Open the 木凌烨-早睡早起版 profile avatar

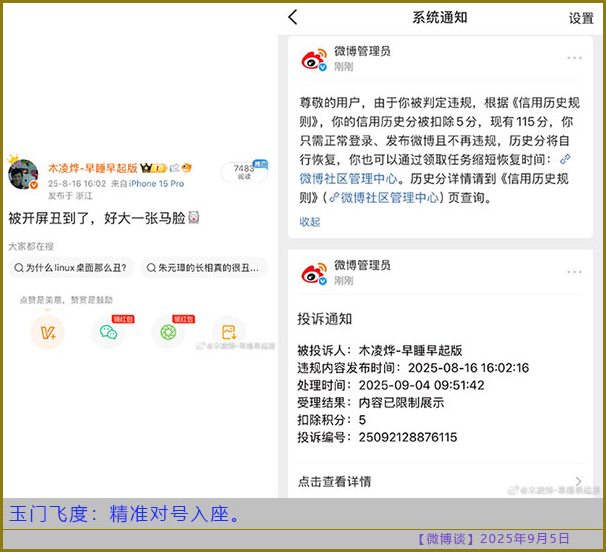(x=23, y=174)
